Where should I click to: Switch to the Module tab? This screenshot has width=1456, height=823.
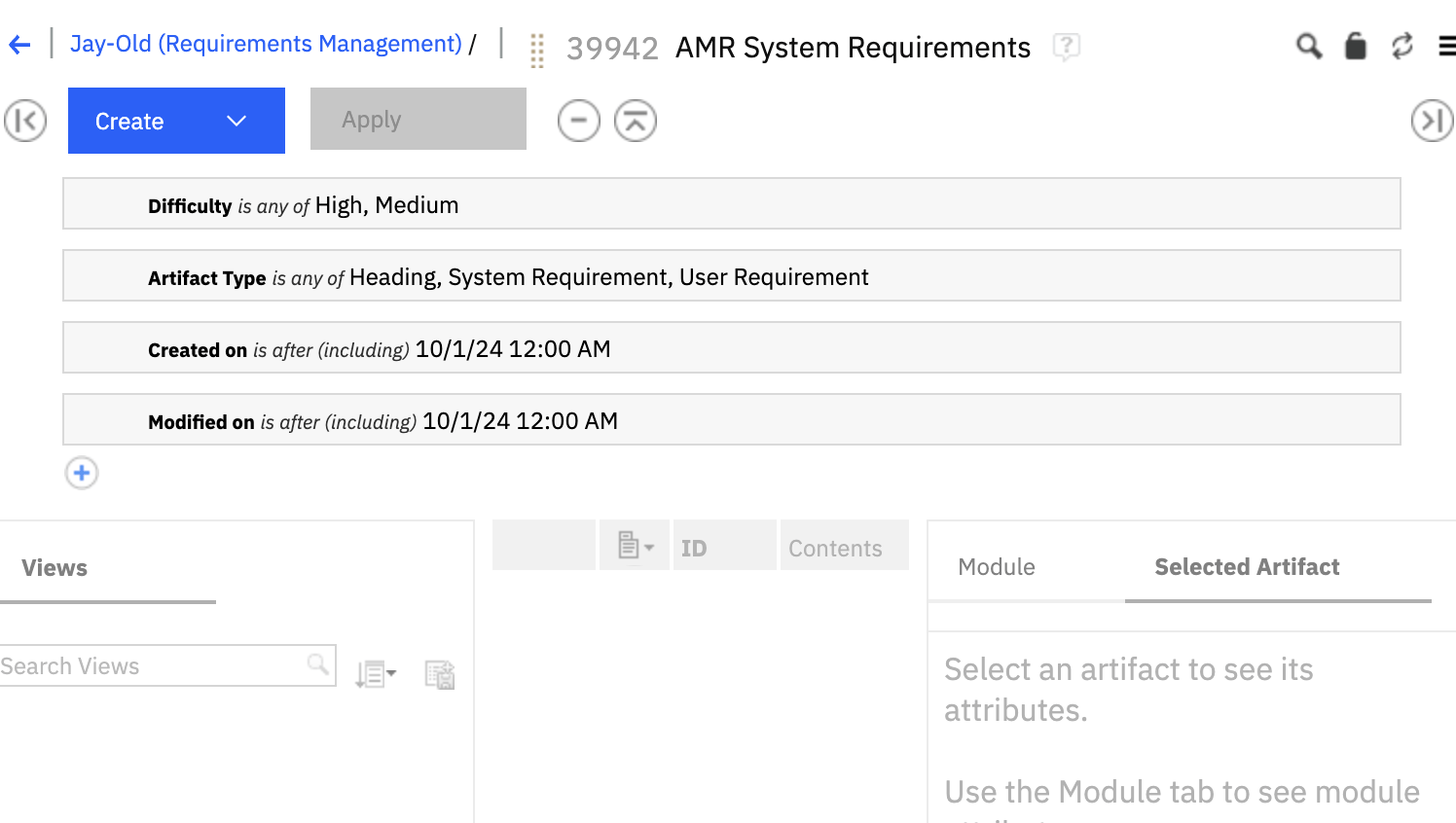click(997, 567)
